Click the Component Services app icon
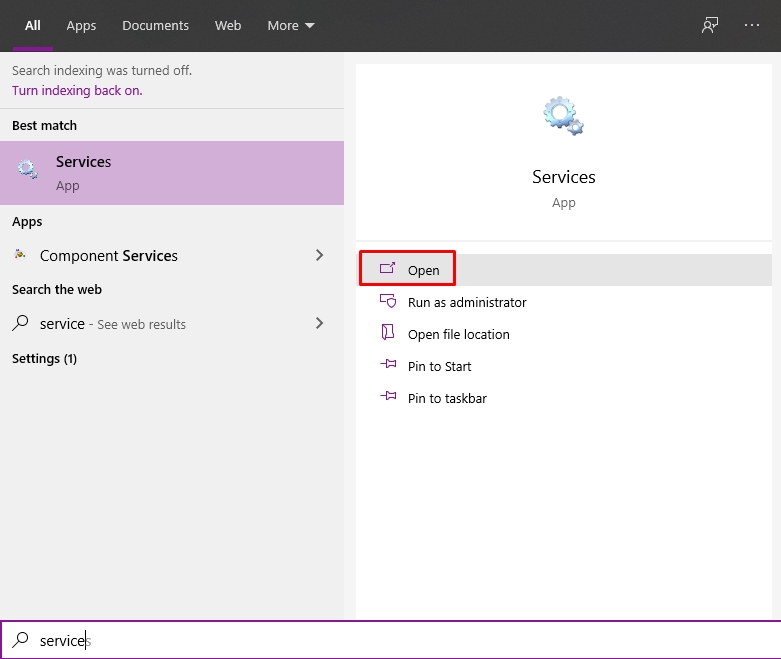This screenshot has height=659, width=781. (x=20, y=254)
